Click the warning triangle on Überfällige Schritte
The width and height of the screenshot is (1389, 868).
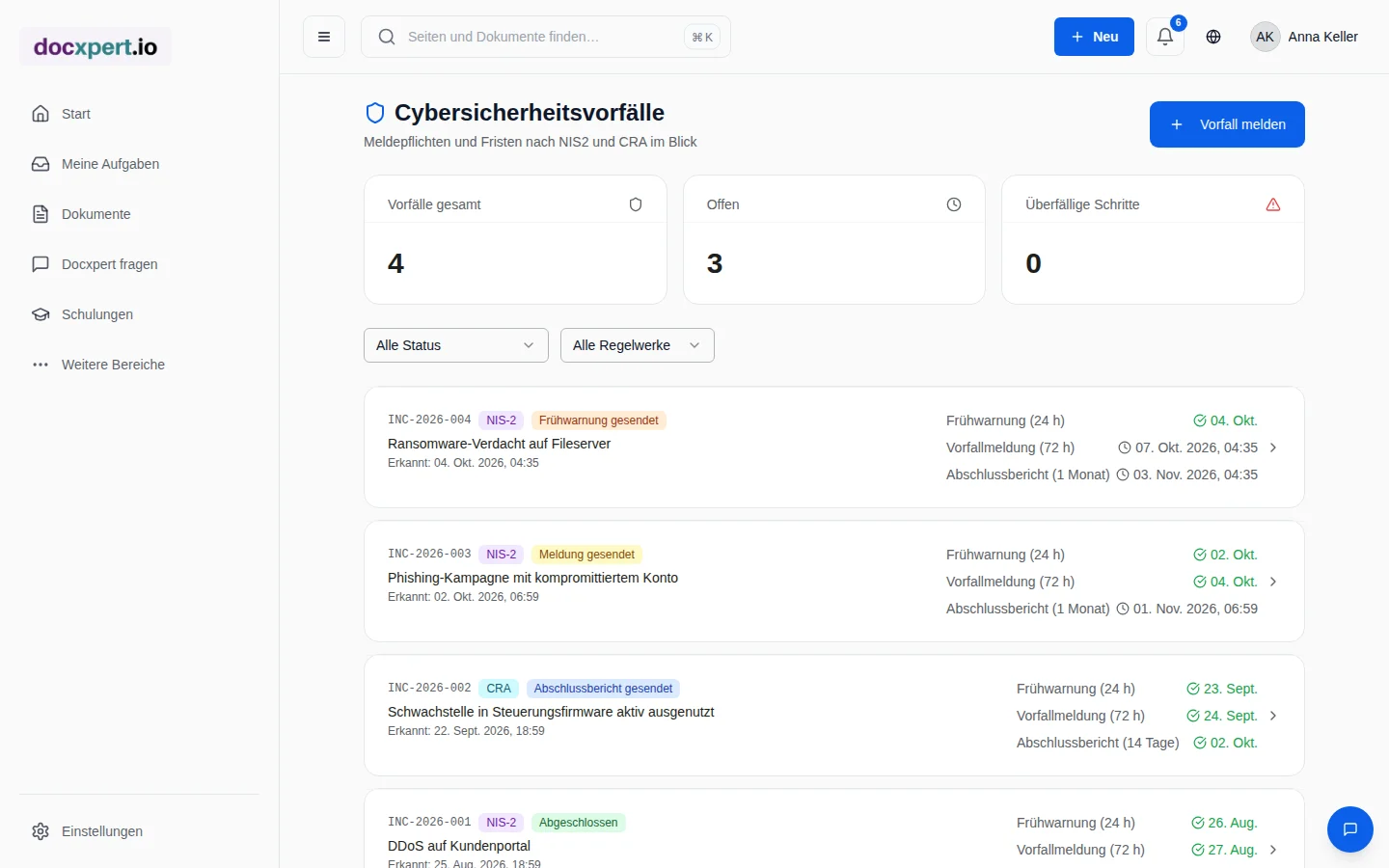tap(1273, 204)
